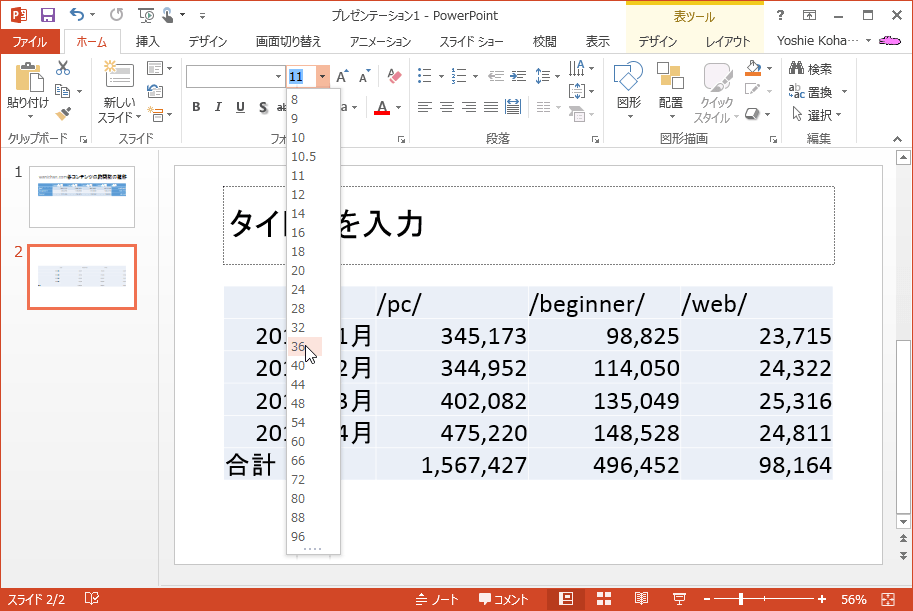Open the 図形 shapes gallery
Viewport: 913px width, 611px height.
(629, 90)
